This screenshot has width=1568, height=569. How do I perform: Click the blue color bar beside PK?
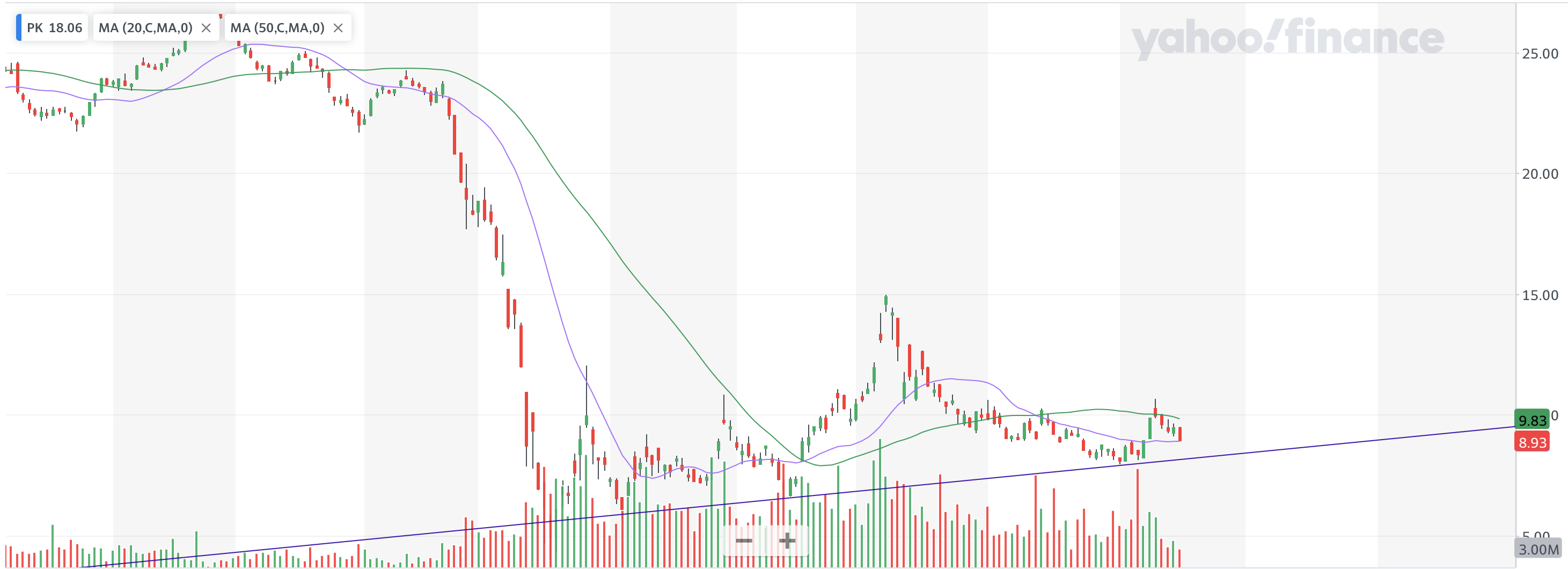[x=19, y=28]
